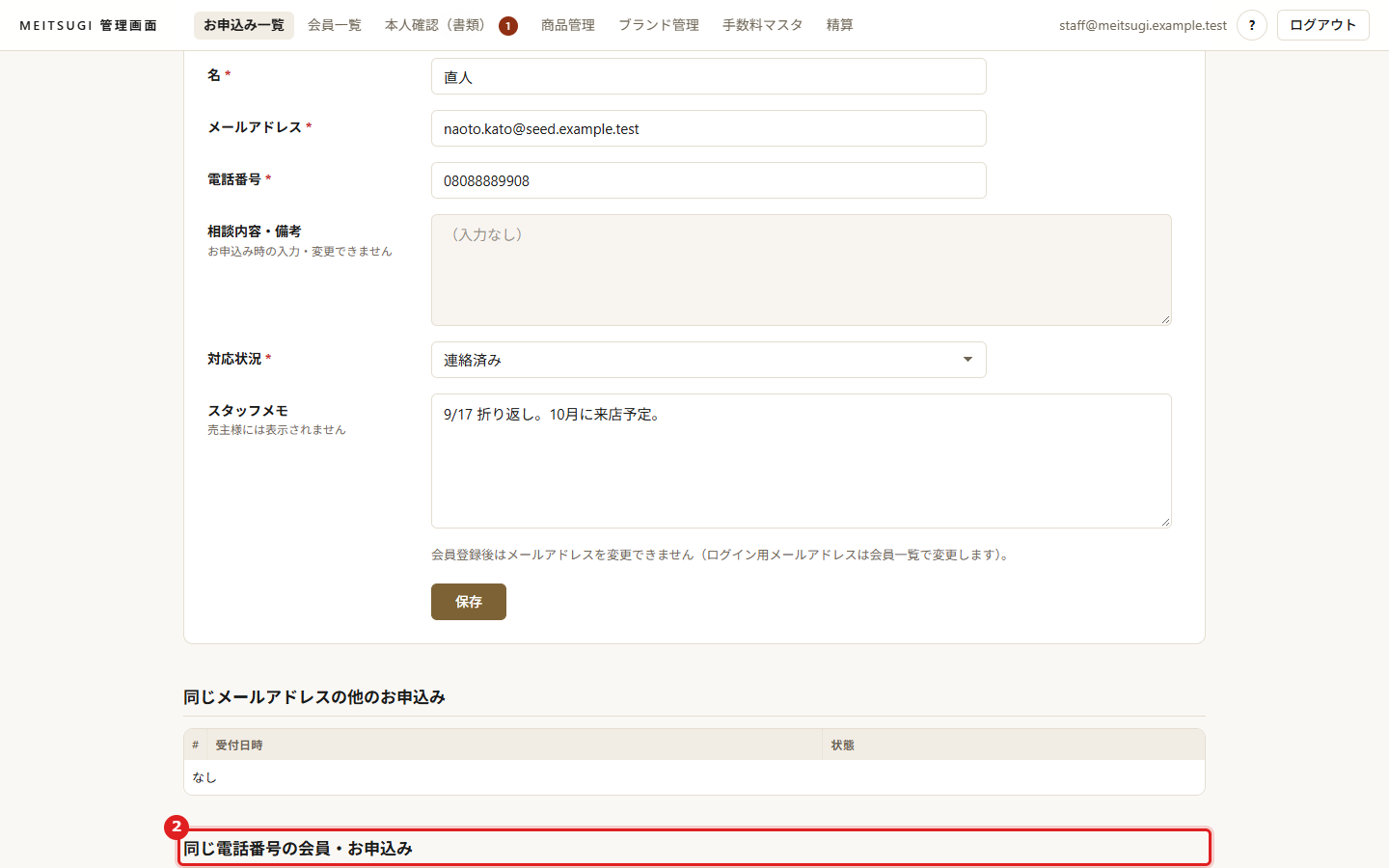Click the 売主様には表示されません hint text
The image size is (1389, 868).
tap(277, 430)
